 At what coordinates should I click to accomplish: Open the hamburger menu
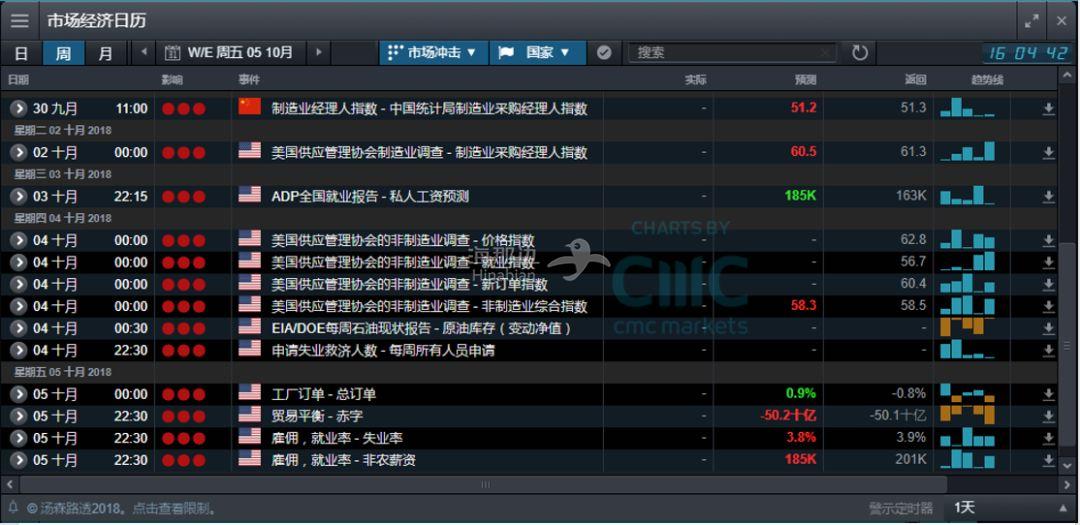(19, 20)
